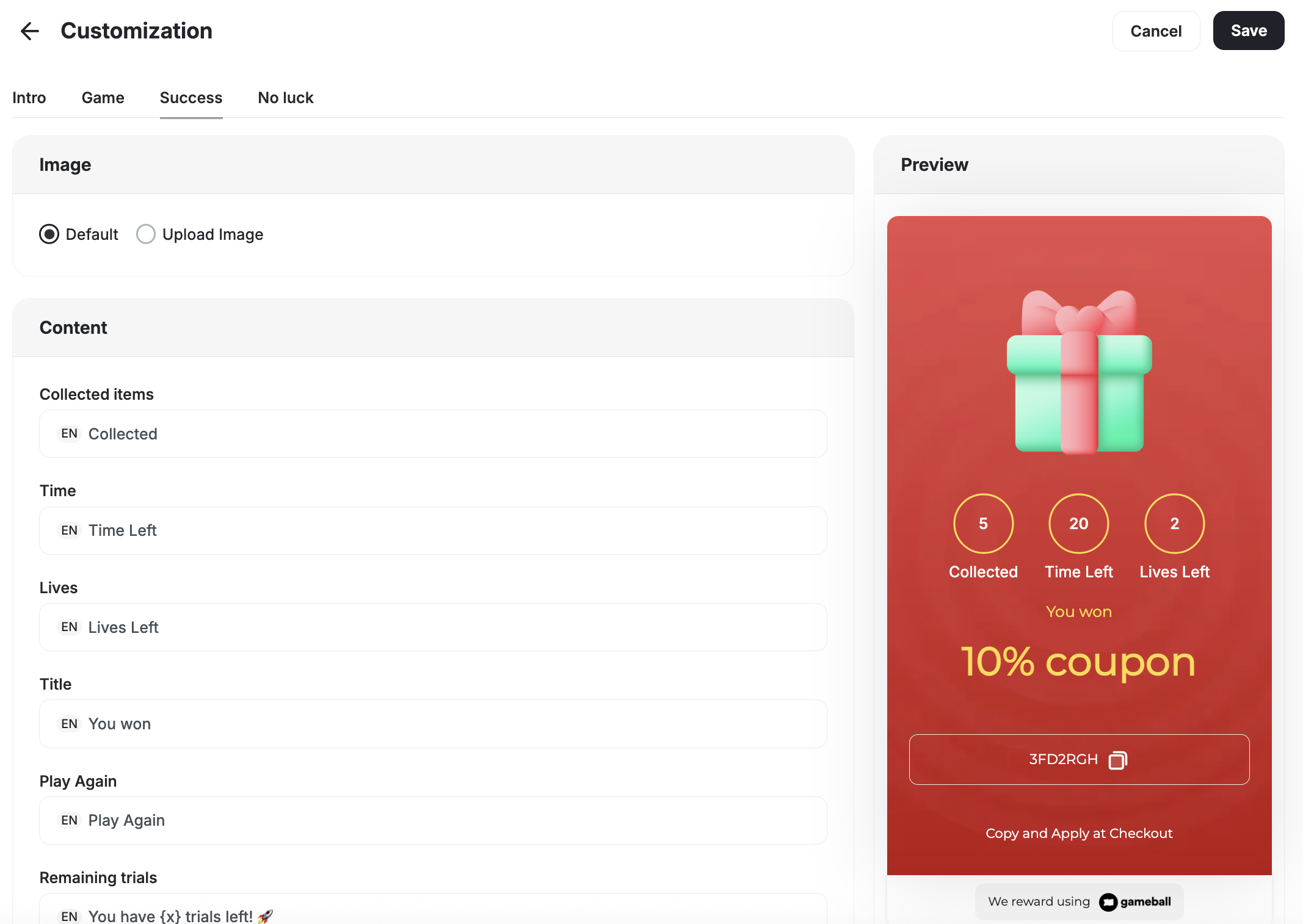Select the Upload Image radio option
Viewport: 1303px width, 924px height.
pyautogui.click(x=146, y=234)
